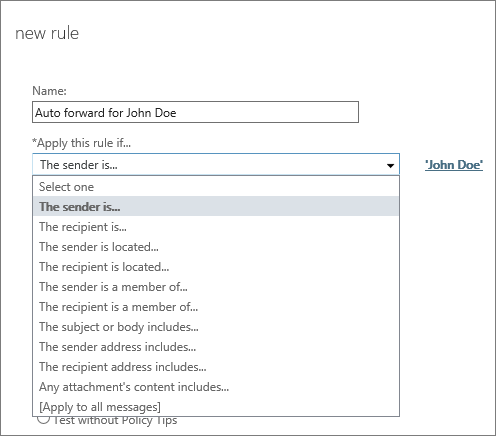Click the 'Apply this rule if...' label

pos(81,143)
